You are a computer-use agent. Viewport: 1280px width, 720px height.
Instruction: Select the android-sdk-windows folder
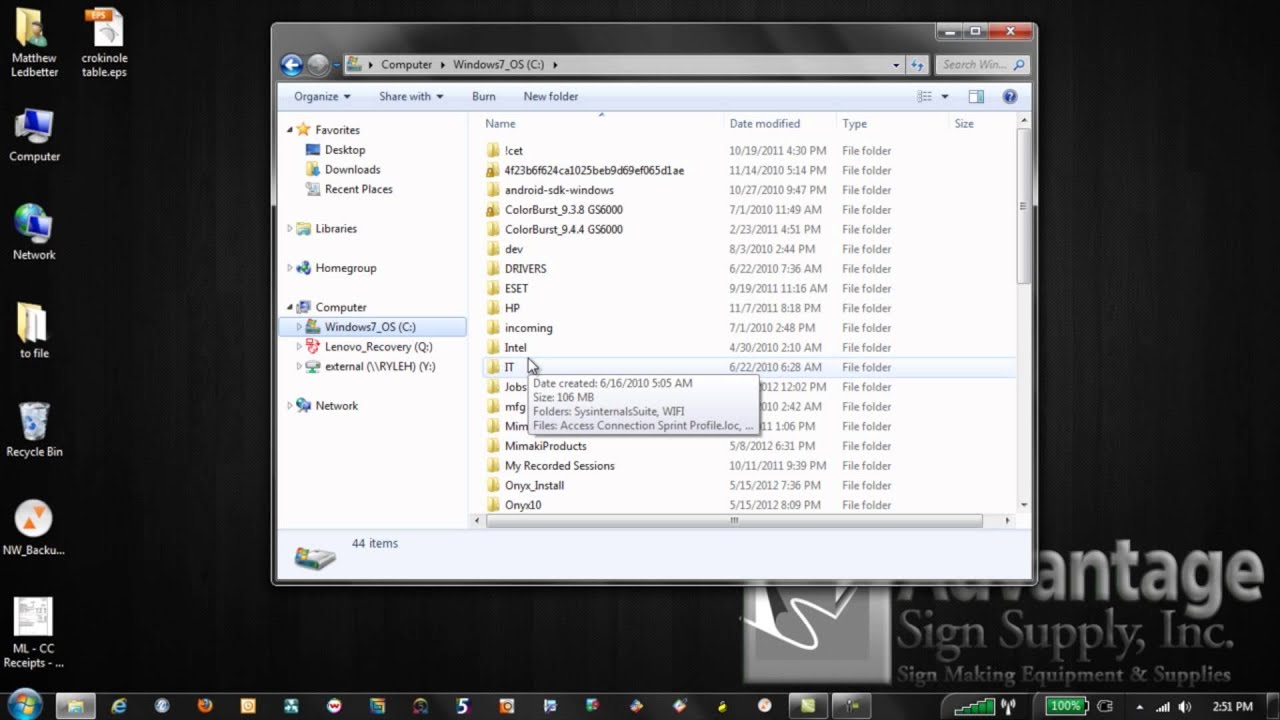click(559, 190)
